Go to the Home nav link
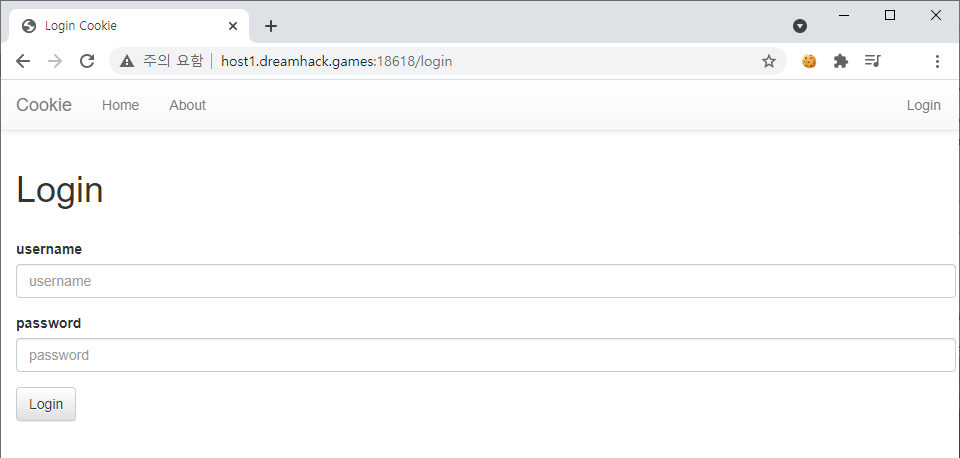The image size is (960, 458). (121, 105)
